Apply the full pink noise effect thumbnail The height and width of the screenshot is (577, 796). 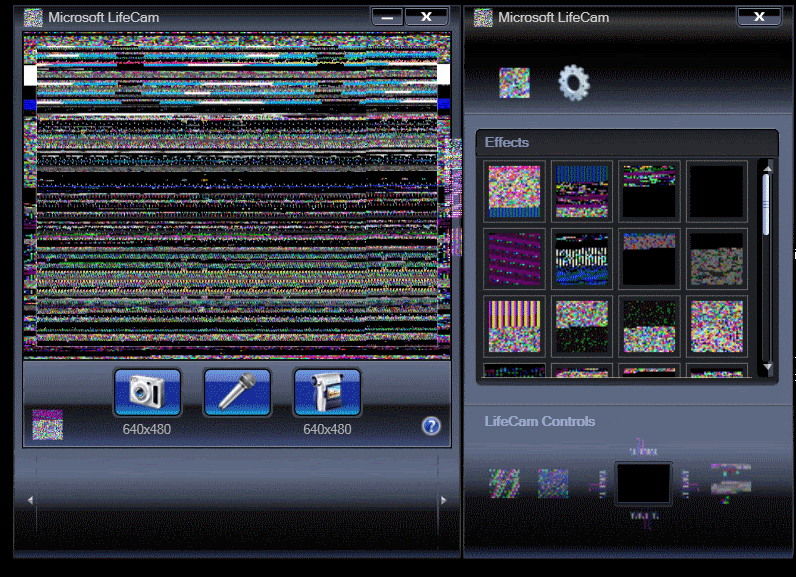point(717,326)
